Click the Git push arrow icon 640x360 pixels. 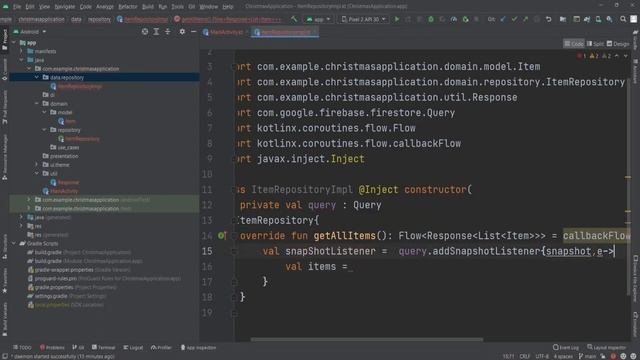(x=526, y=19)
